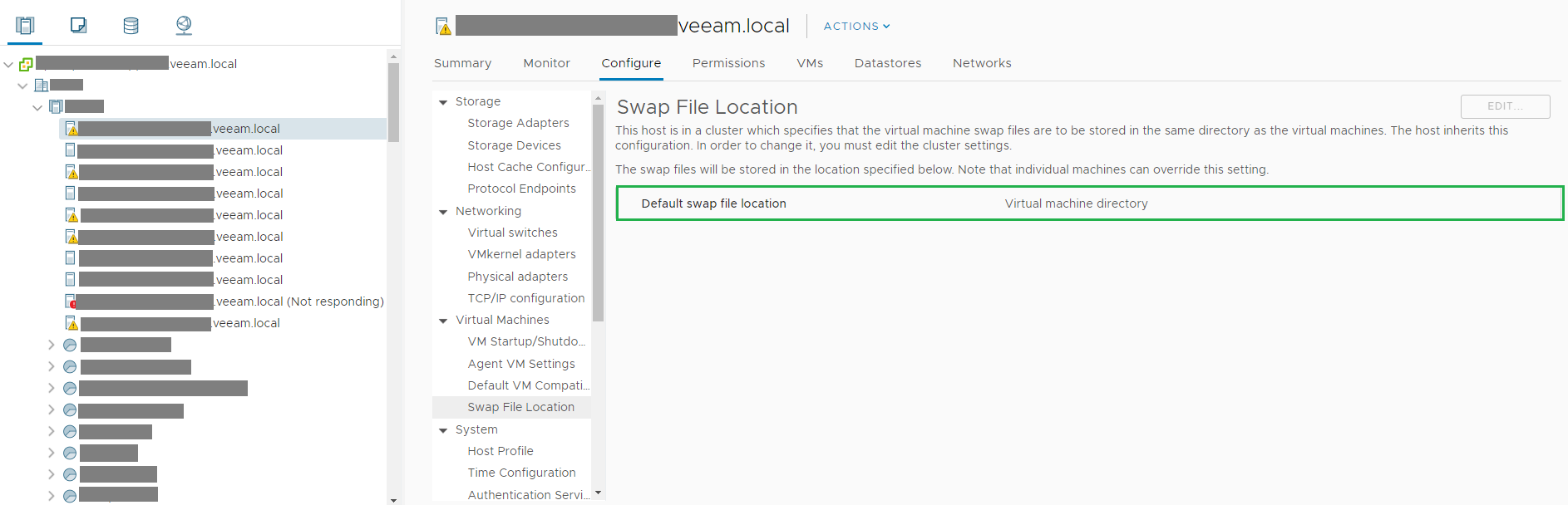Collapse the cluster tree node
1568x505 pixels.
[37, 107]
